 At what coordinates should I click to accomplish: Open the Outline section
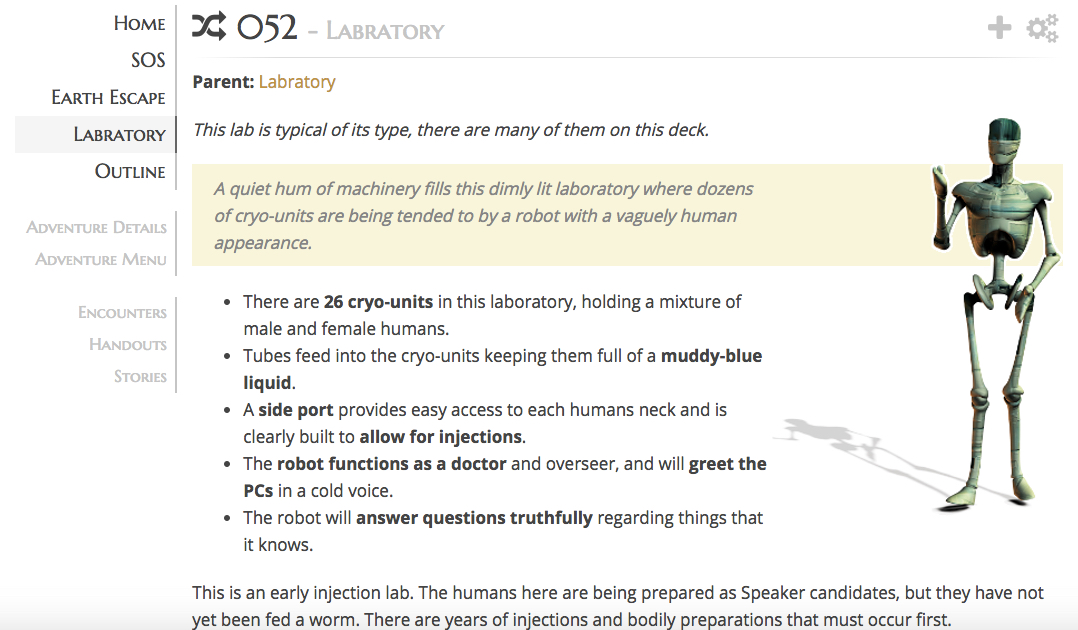tap(130, 171)
